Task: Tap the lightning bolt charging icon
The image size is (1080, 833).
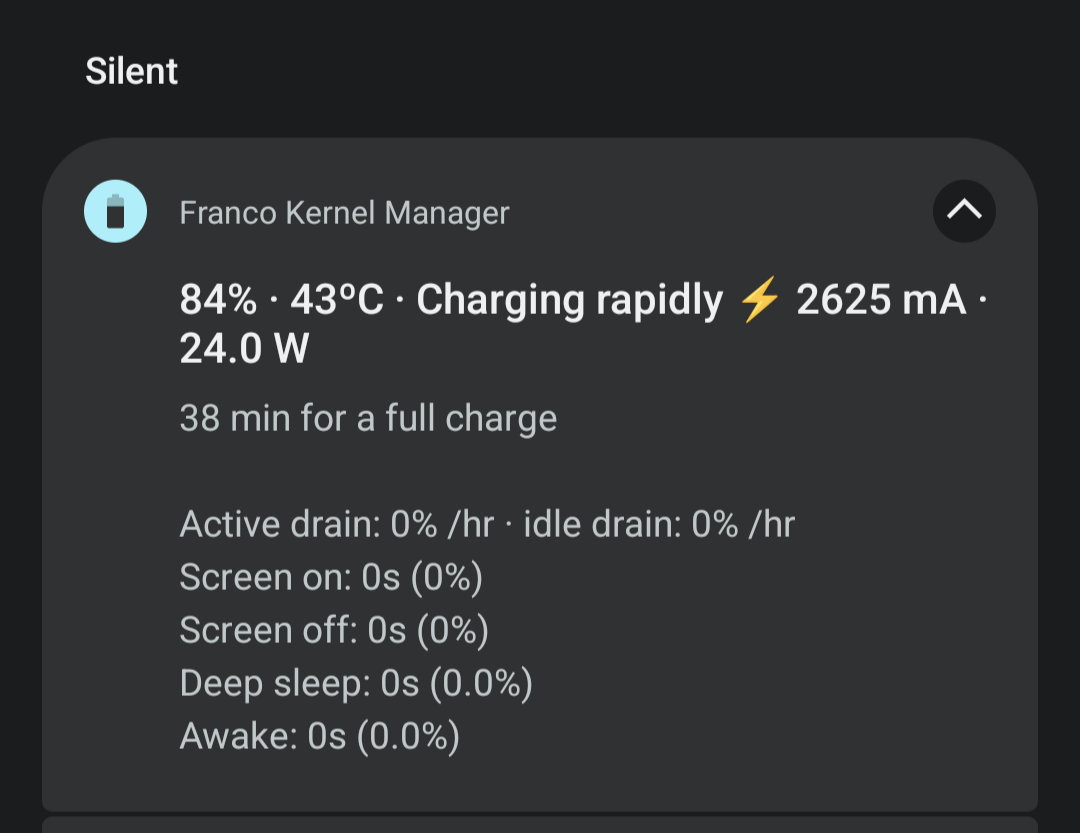Action: [759, 300]
